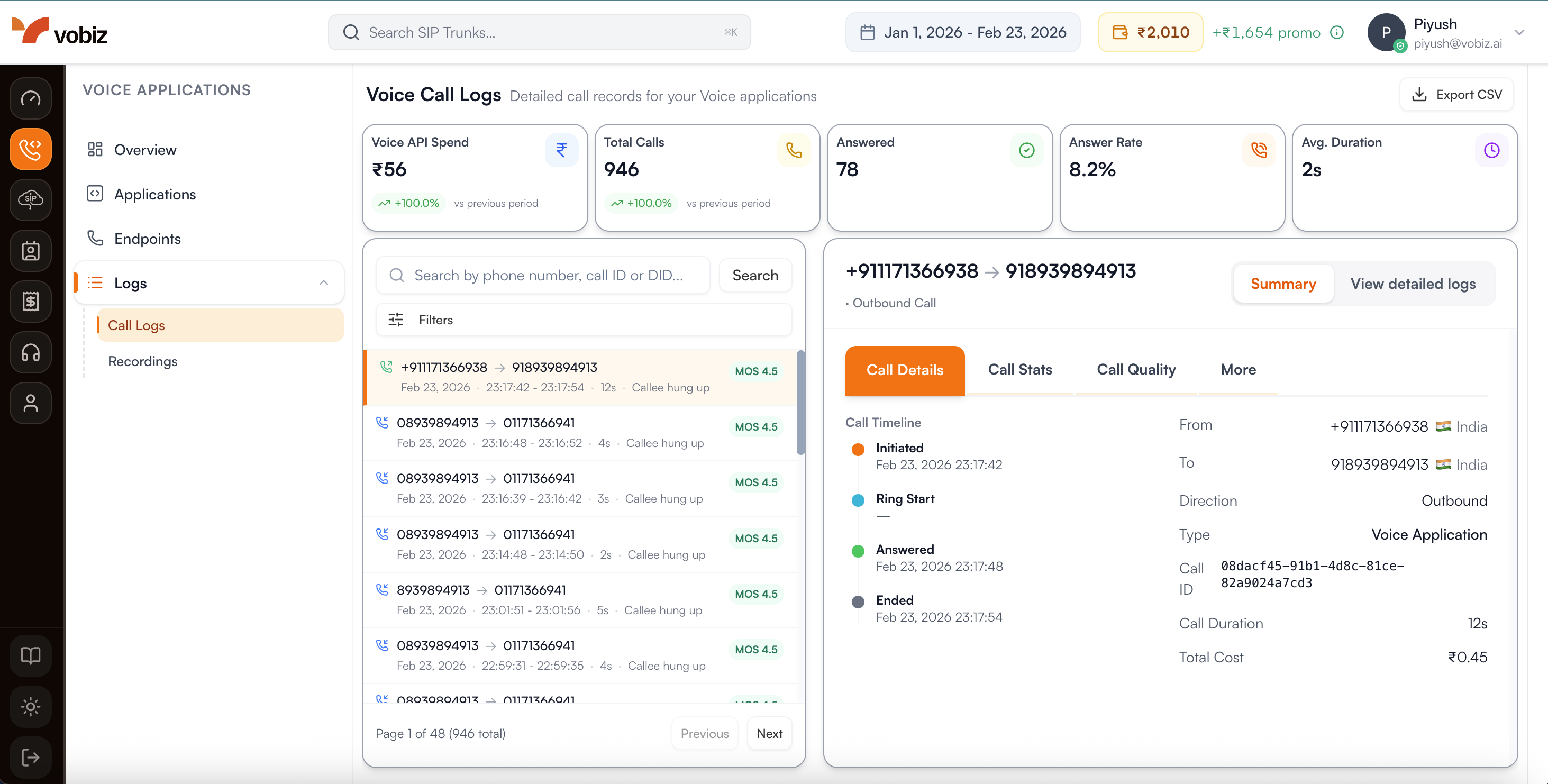Toggle the theme with the brightness icon
This screenshot has width=1548, height=784.
[30, 707]
